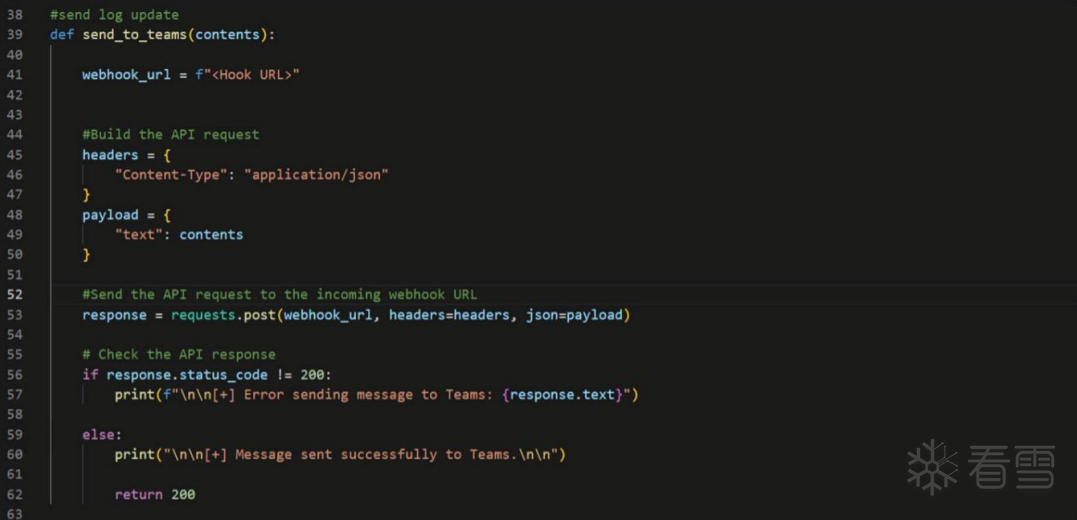Click the webhook_url variable on line 41
This screenshot has width=1077, height=520.
pyautogui.click(x=126, y=74)
